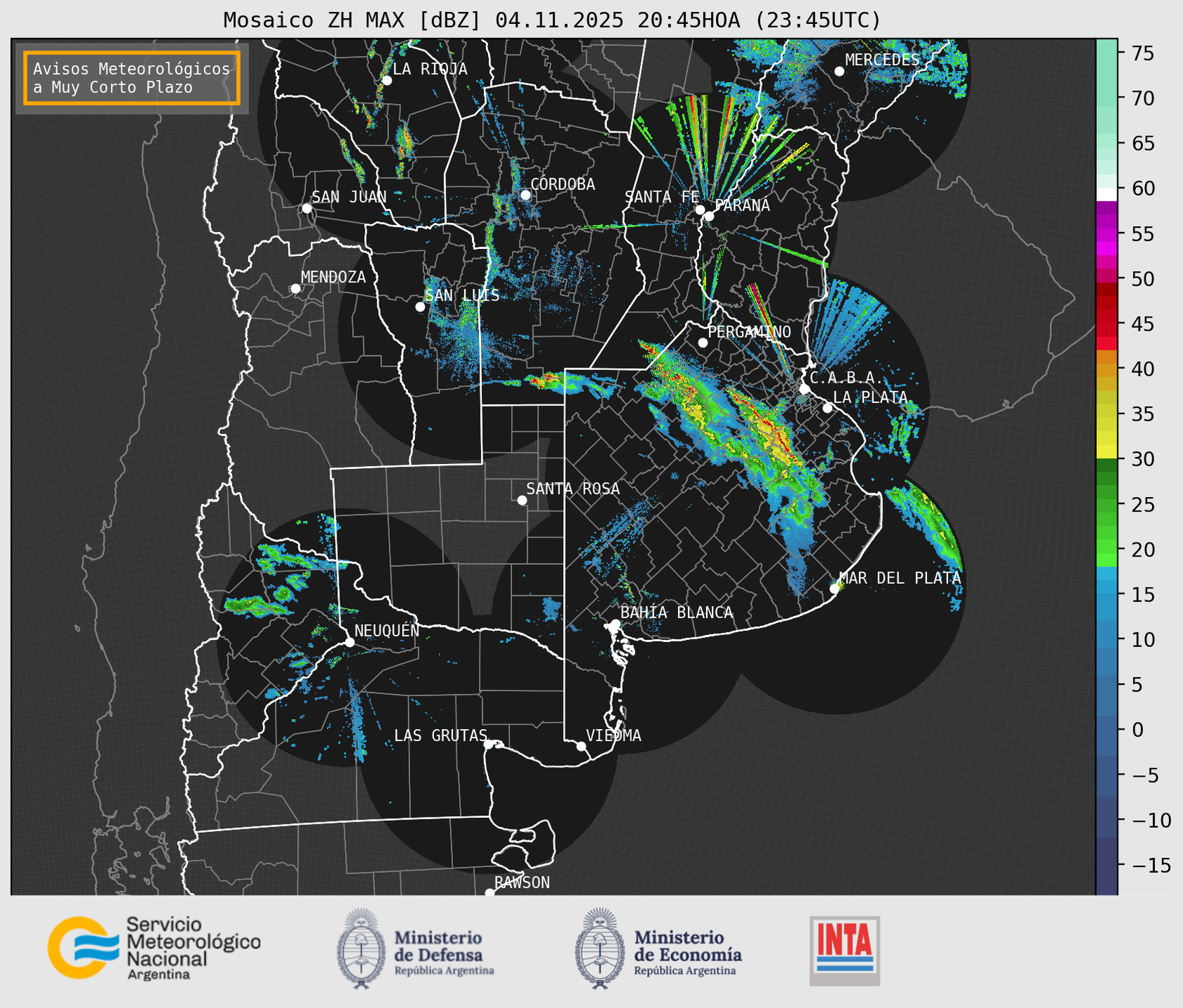Click the MENDOZA map label
This screenshot has width=1183, height=1008.
pos(333,277)
